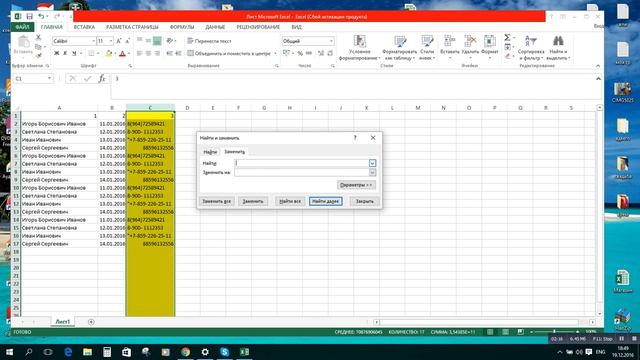Open the font size 11 dropdown
640x360 pixels.
(111, 41)
